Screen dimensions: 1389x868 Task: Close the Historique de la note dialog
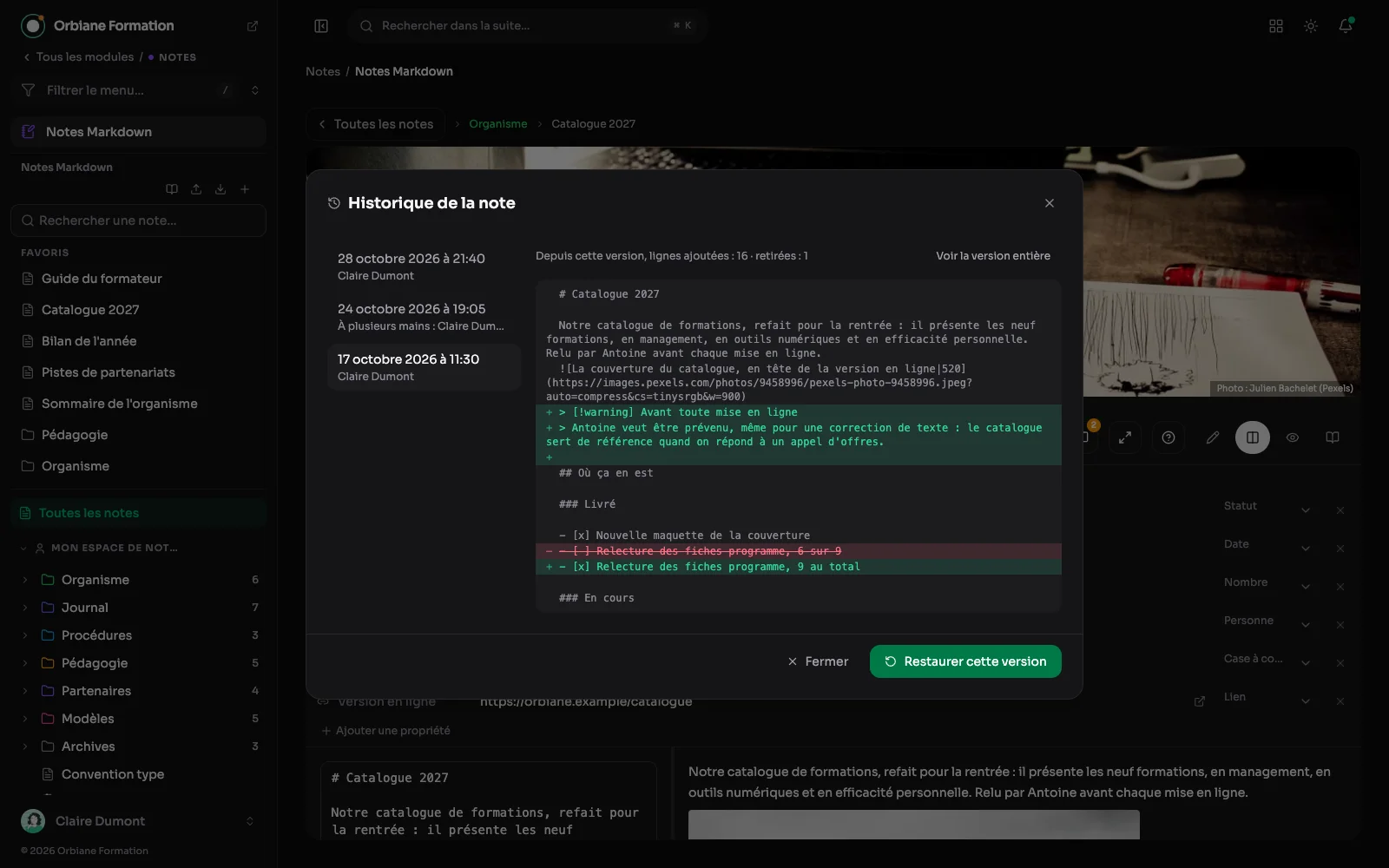pyautogui.click(x=1050, y=203)
